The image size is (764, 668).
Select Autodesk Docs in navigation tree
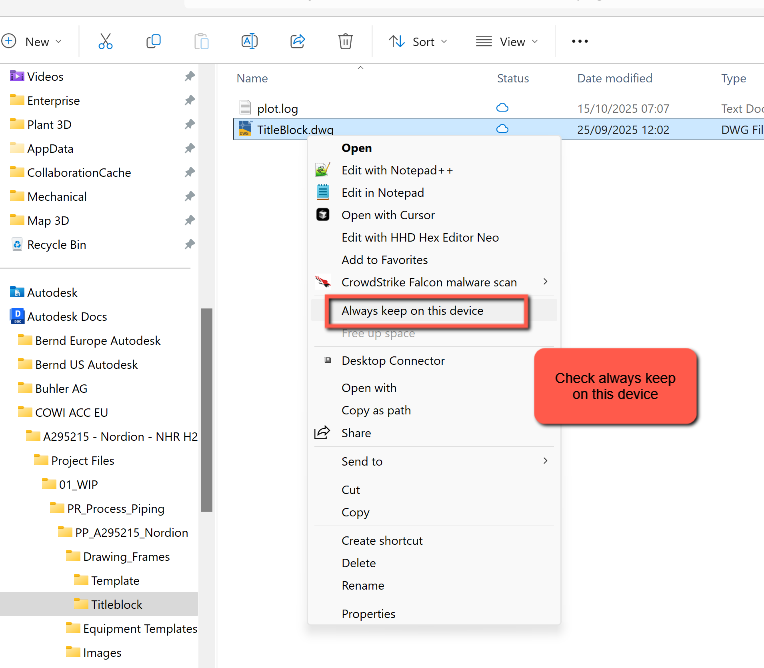click(67, 317)
